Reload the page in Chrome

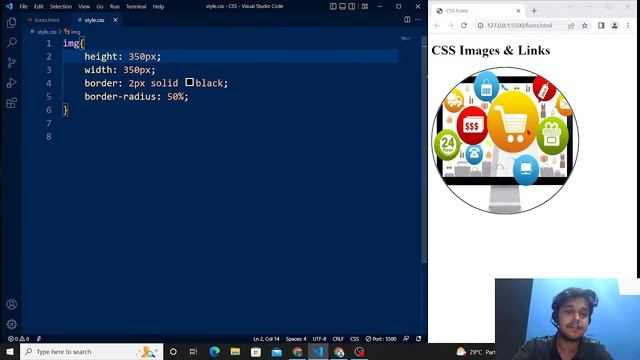point(464,25)
